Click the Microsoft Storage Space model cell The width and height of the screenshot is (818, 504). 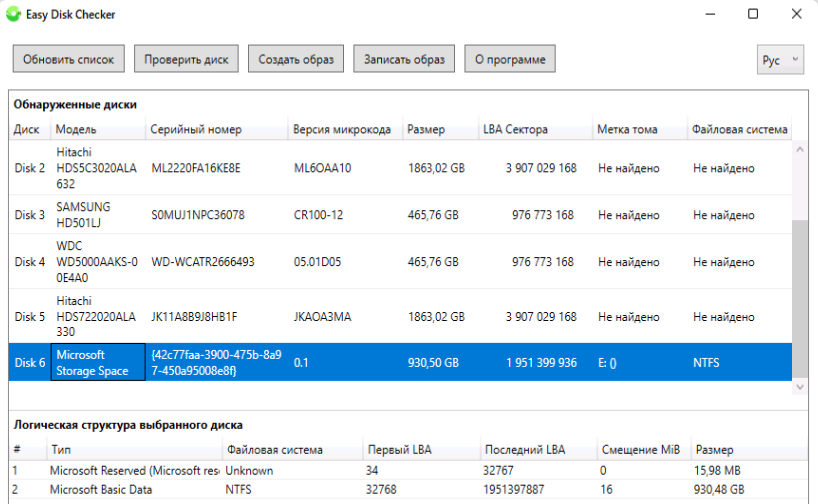(98, 362)
